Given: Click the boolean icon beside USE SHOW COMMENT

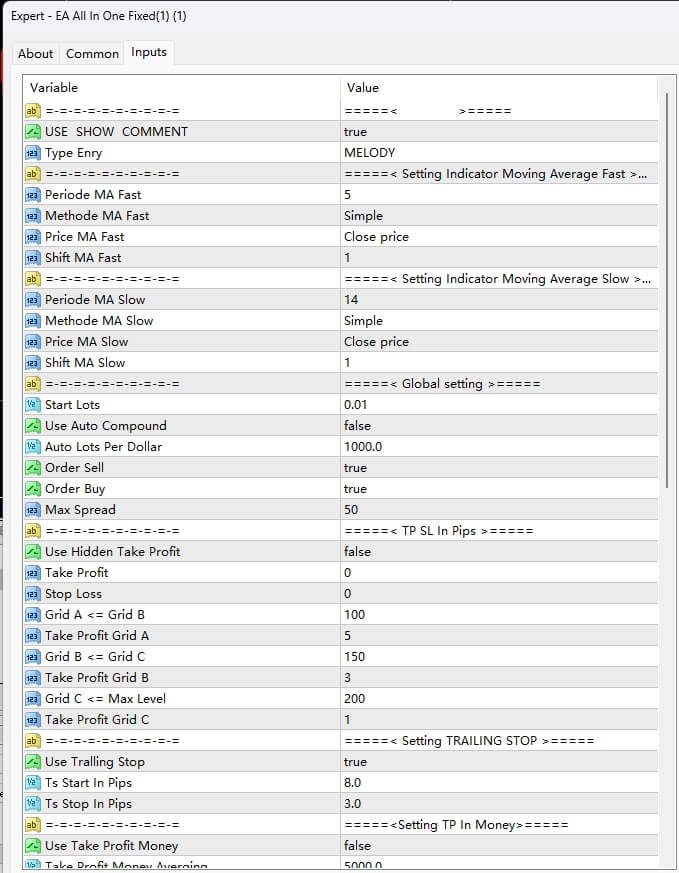Looking at the screenshot, I should coord(32,132).
